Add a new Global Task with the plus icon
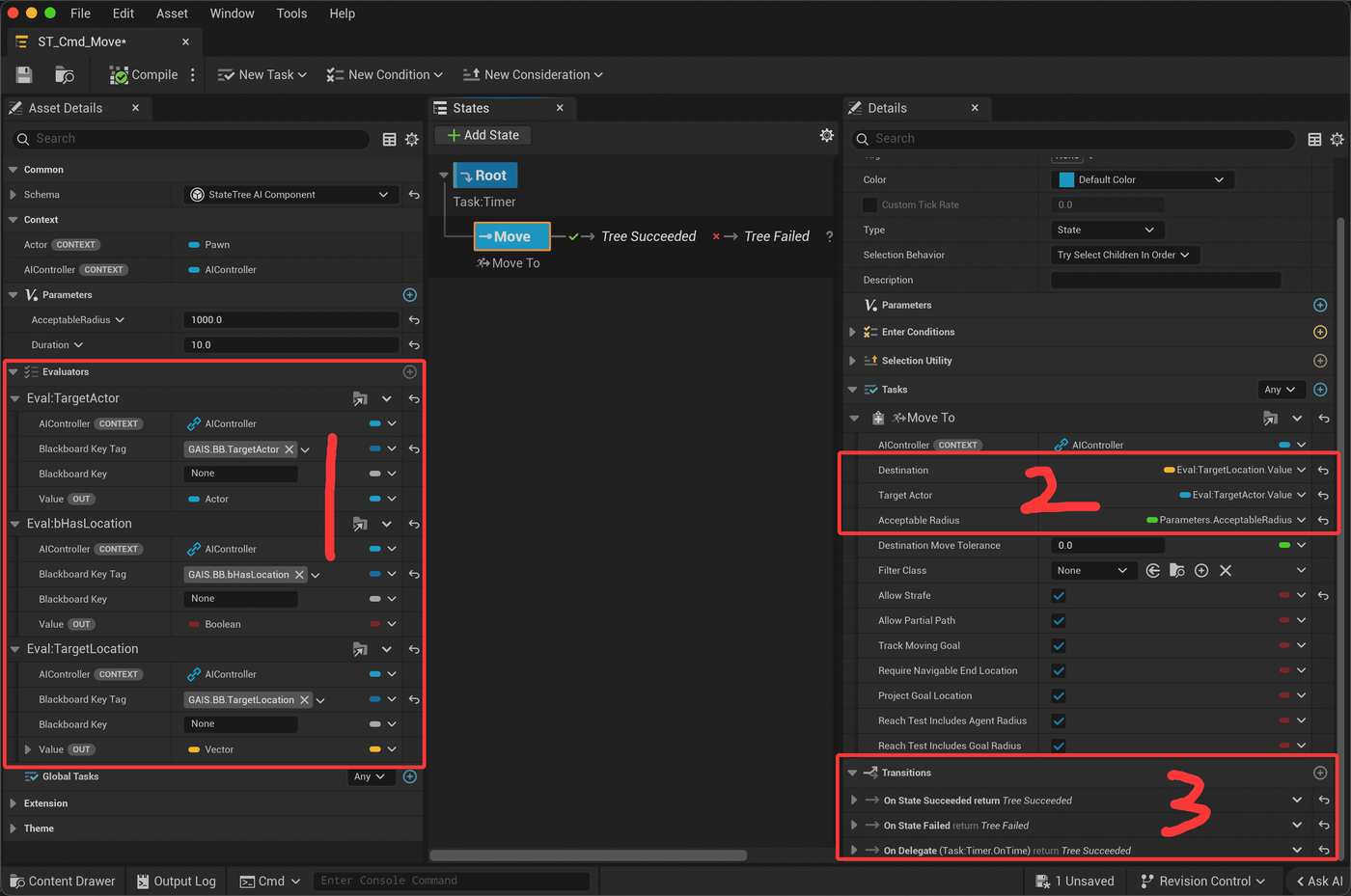Viewport: 1351px width, 896px height. click(x=410, y=776)
